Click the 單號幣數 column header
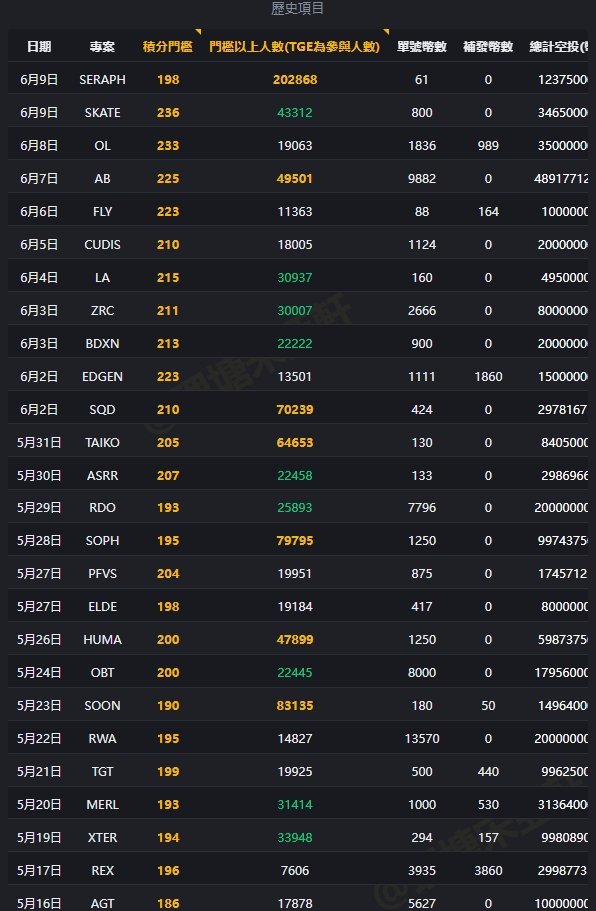The height and width of the screenshot is (911, 596). [422, 46]
